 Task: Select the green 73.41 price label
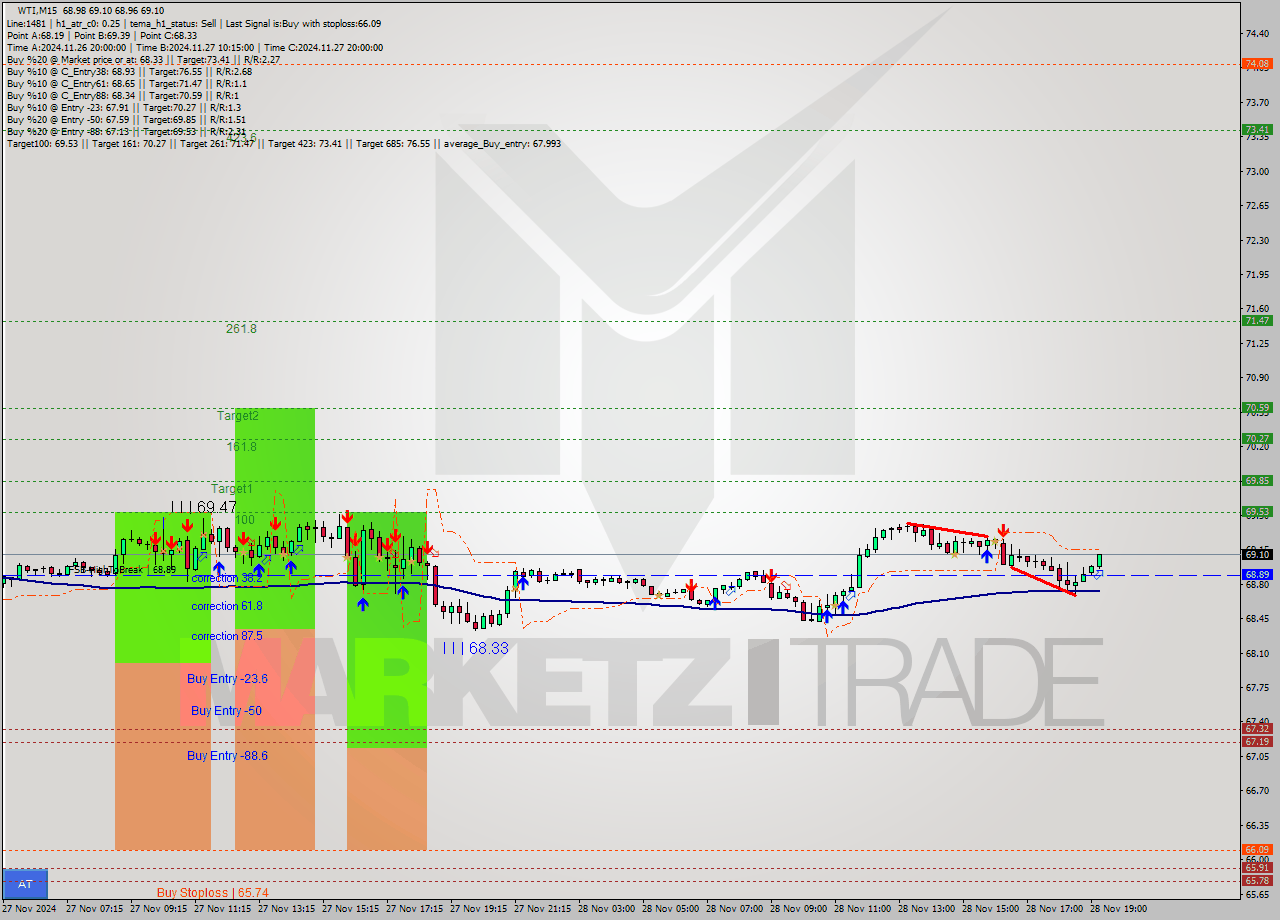1257,129
